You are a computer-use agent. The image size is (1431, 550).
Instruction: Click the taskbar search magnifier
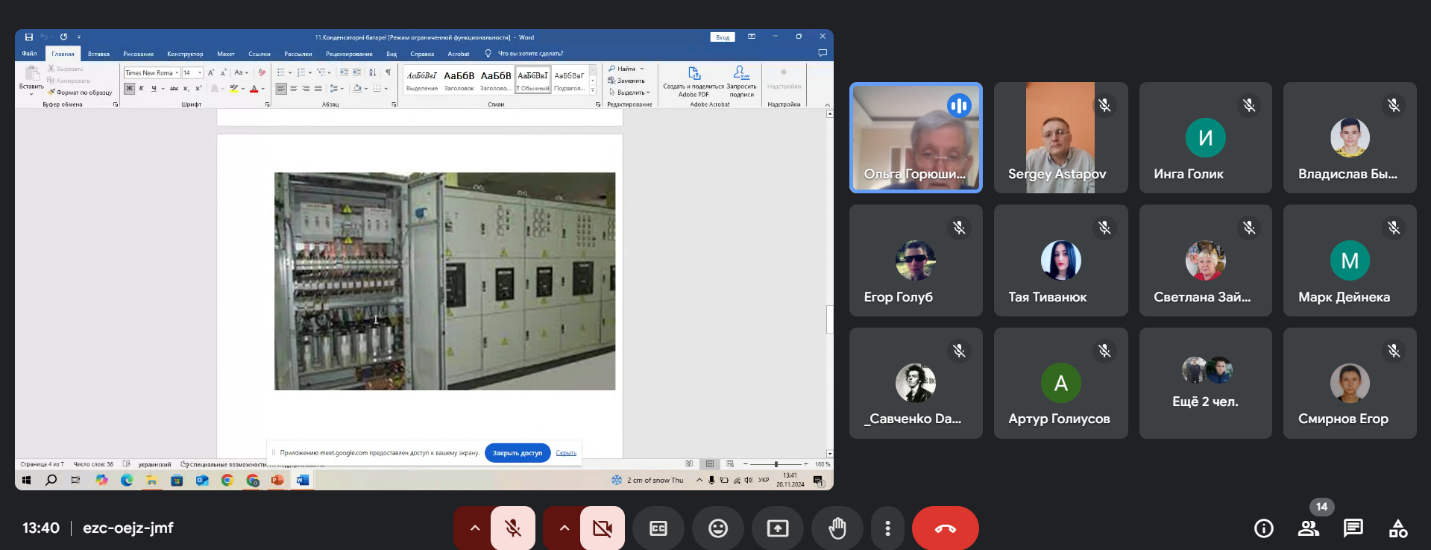[x=51, y=480]
